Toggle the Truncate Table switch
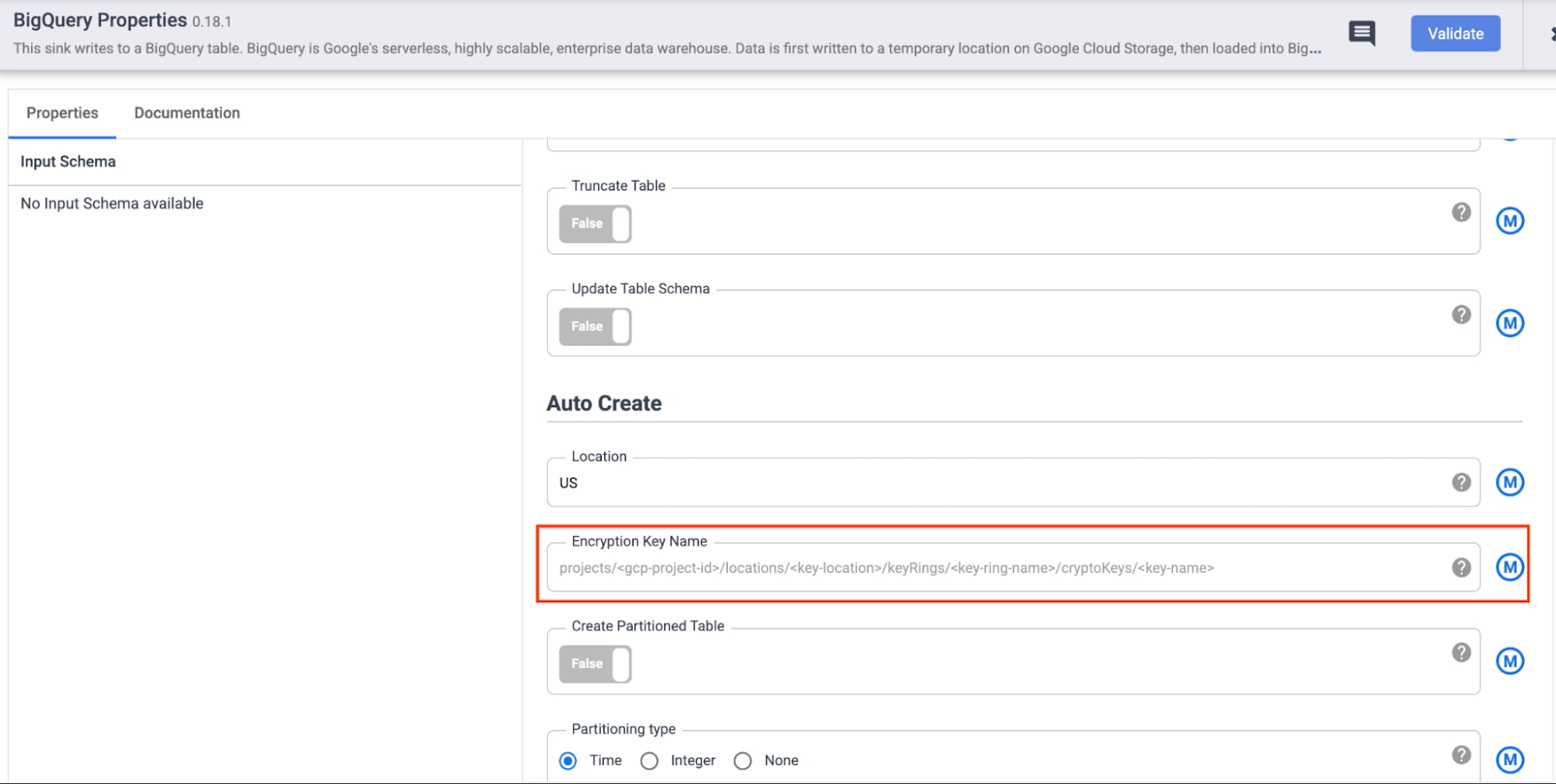This screenshot has width=1556, height=784. pos(595,224)
